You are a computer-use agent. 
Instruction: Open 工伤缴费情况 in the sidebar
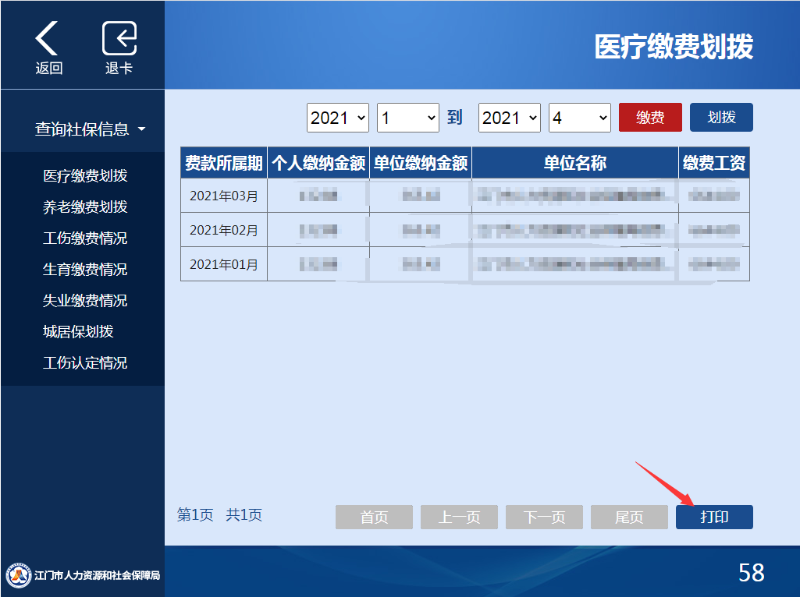pyautogui.click(x=85, y=238)
